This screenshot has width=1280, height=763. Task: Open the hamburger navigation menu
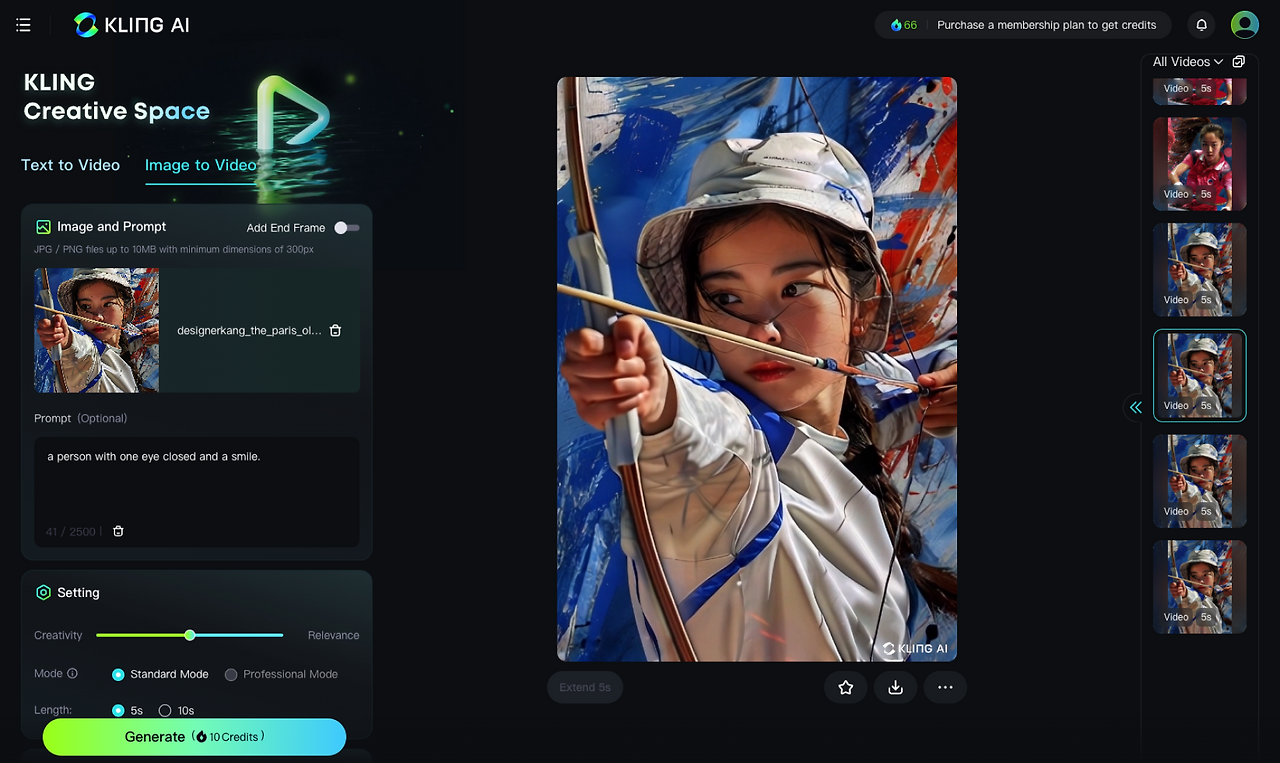(x=24, y=25)
